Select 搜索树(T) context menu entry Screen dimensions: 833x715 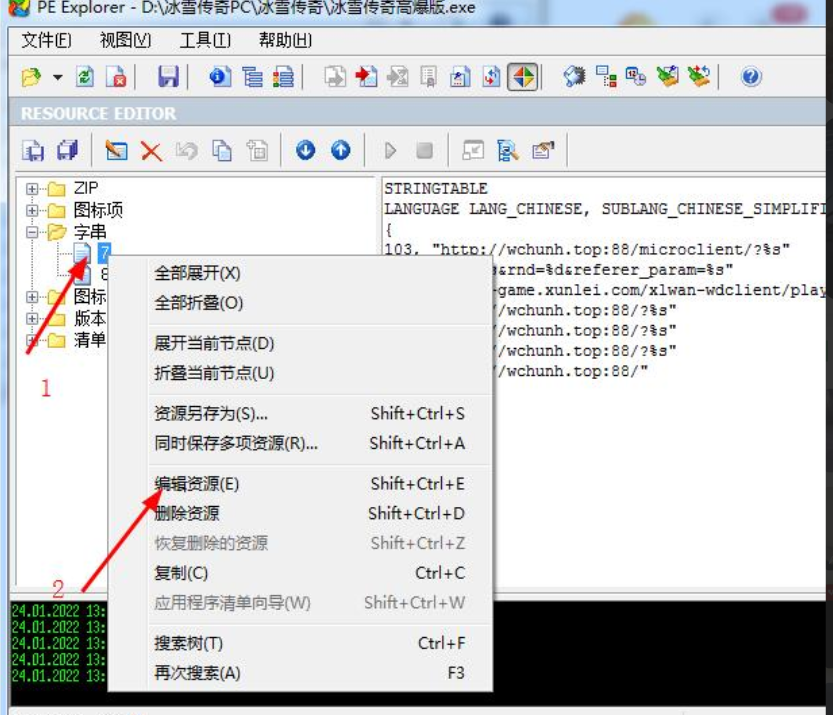point(188,643)
